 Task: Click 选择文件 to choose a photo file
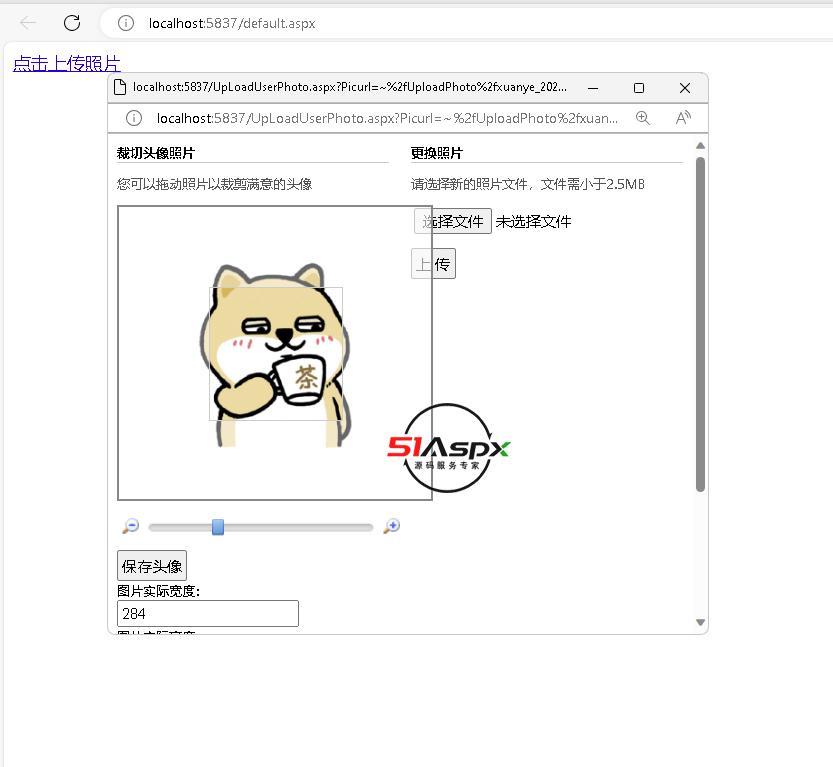[453, 221]
